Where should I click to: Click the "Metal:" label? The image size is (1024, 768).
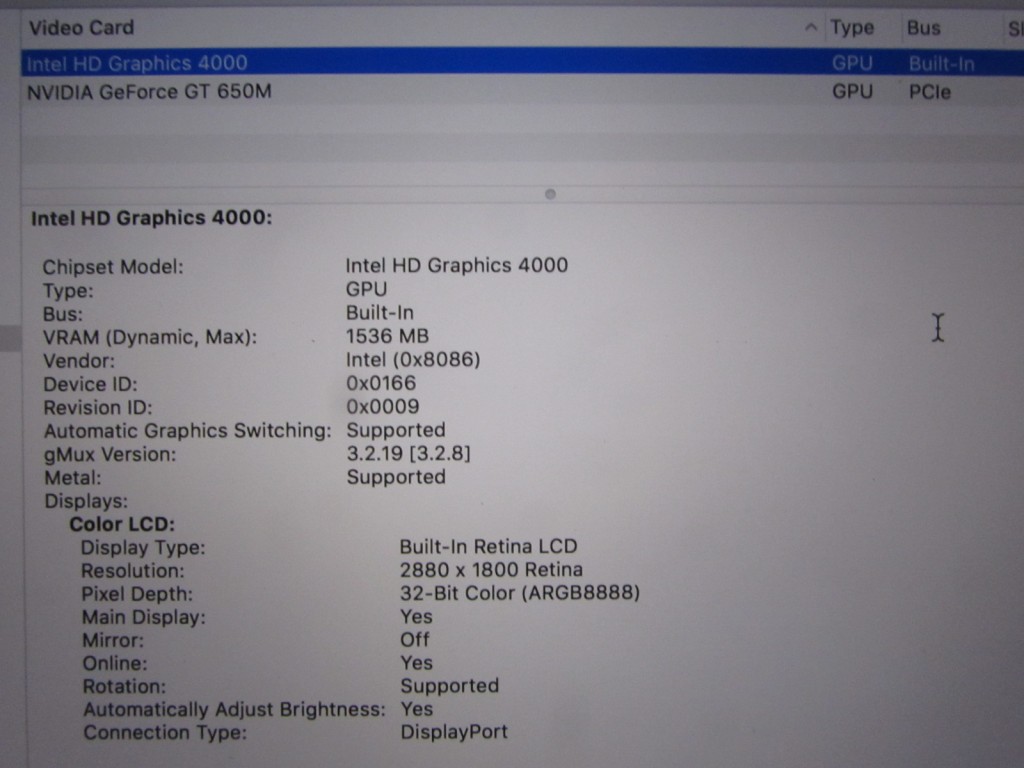pos(72,478)
